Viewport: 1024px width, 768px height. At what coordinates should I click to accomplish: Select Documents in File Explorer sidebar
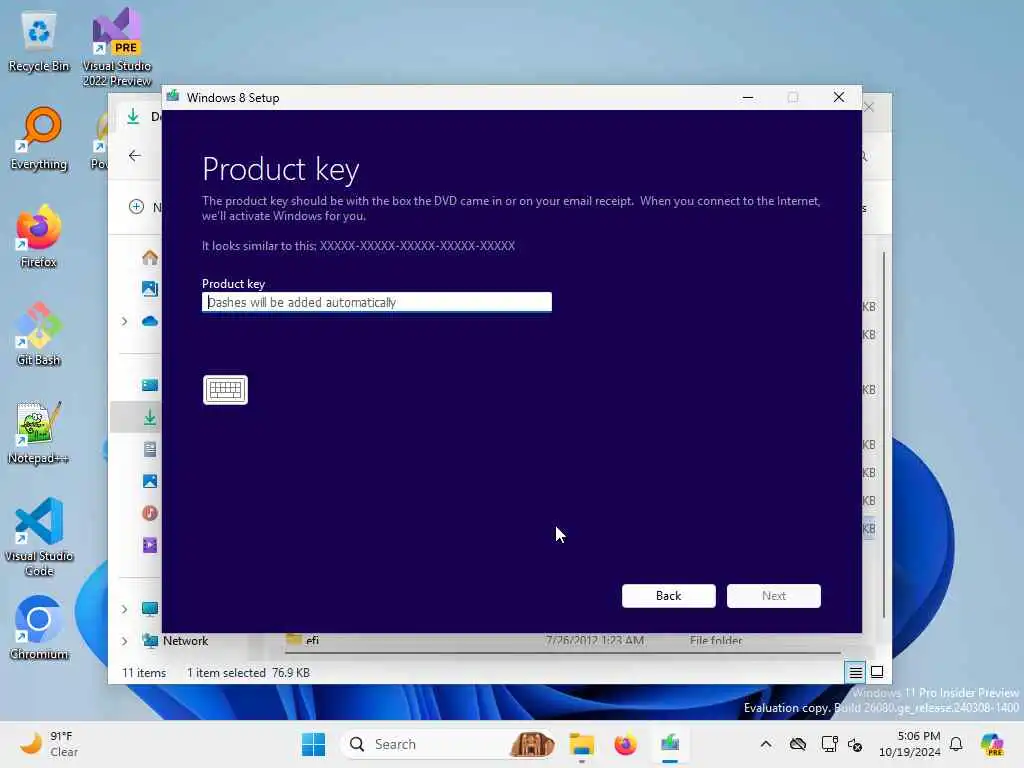coord(150,449)
